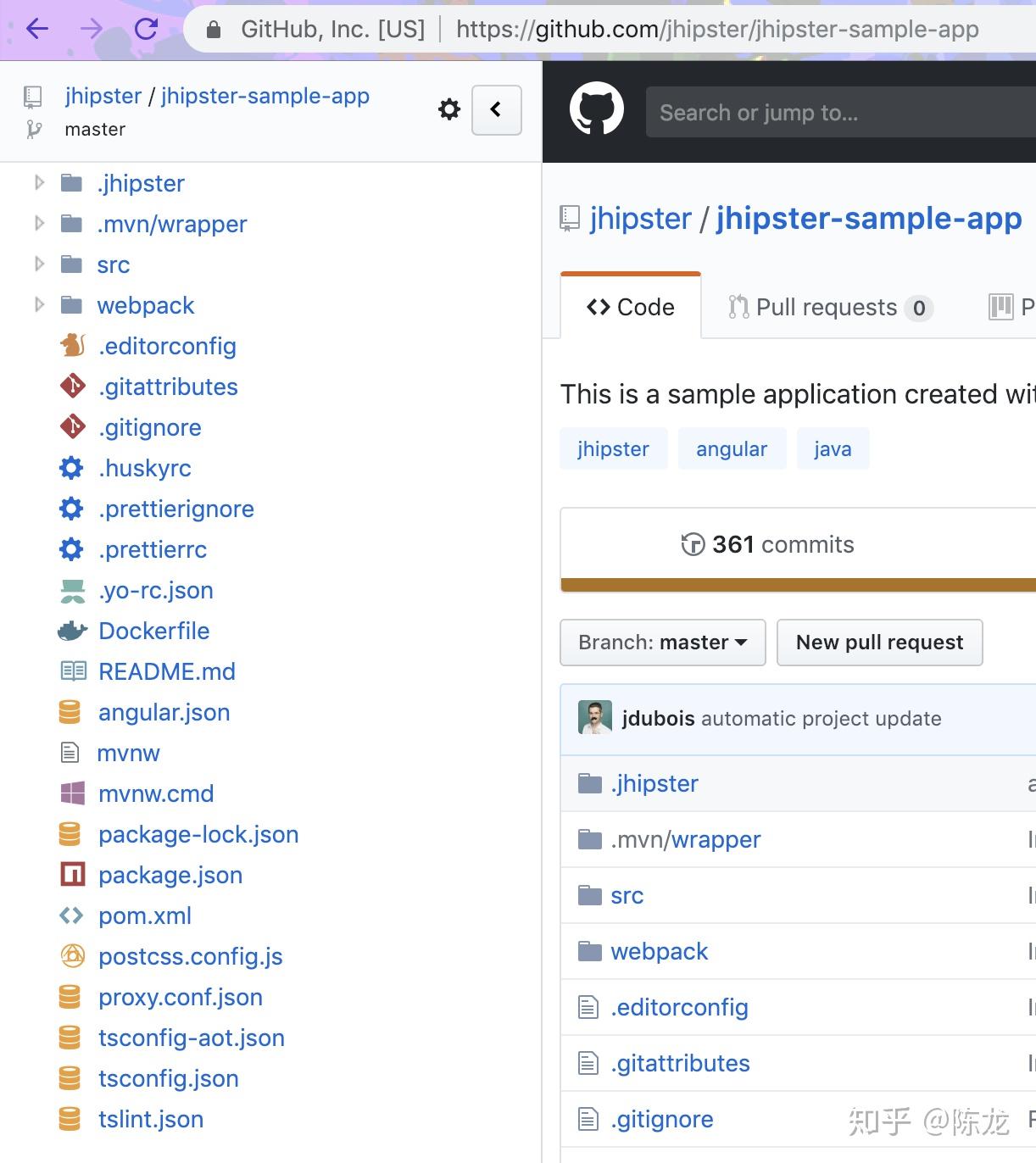This screenshot has width=1036, height=1163.
Task: Select the Code tab
Action: (x=631, y=307)
